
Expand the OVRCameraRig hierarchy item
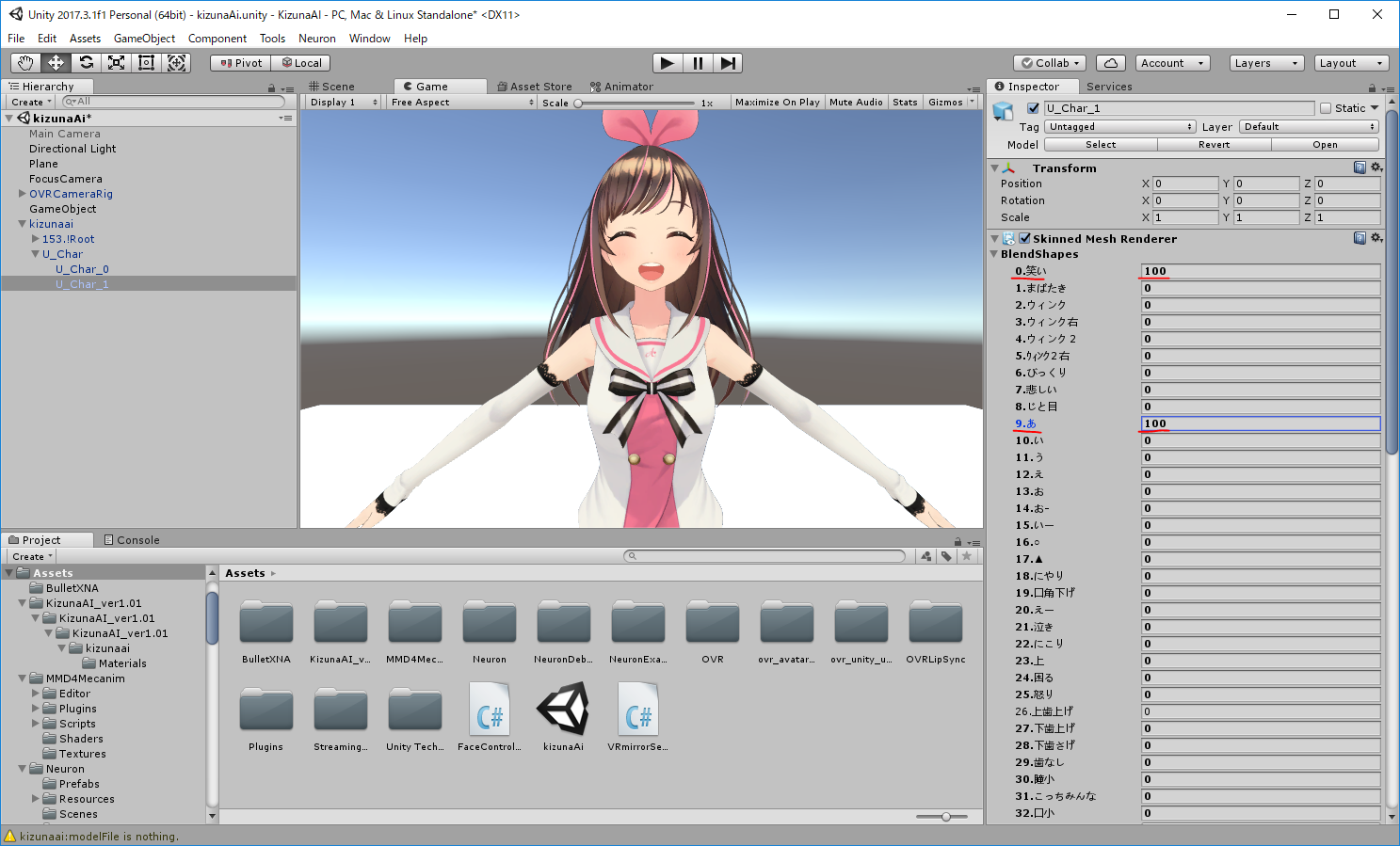click(x=23, y=194)
